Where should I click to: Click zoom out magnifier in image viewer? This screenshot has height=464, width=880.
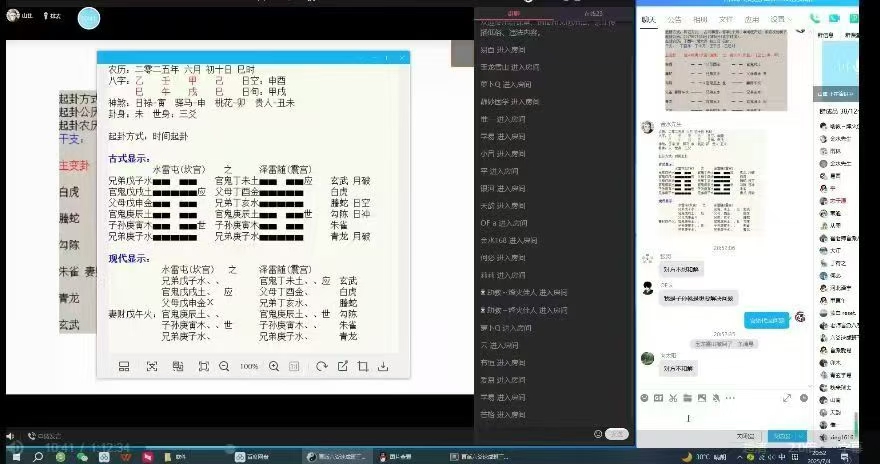[224, 367]
